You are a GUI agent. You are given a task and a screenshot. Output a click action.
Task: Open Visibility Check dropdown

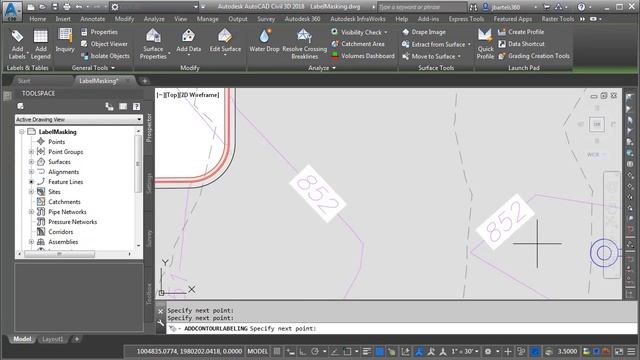click(x=360, y=32)
